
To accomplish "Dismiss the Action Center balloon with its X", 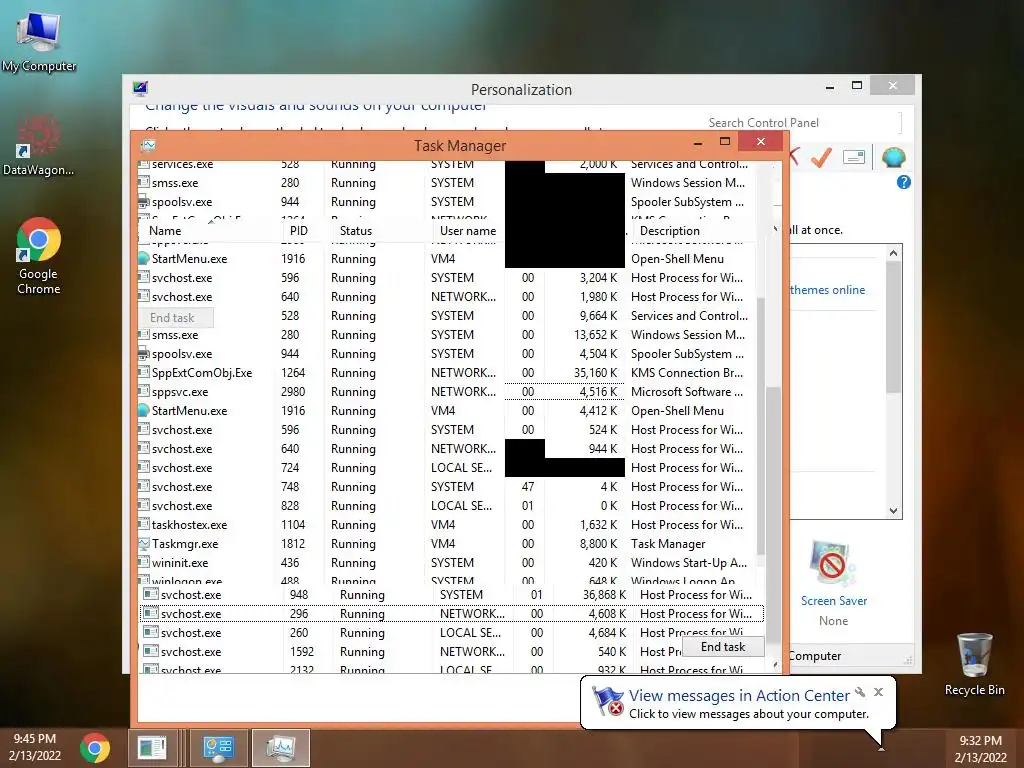I will pos(878,692).
